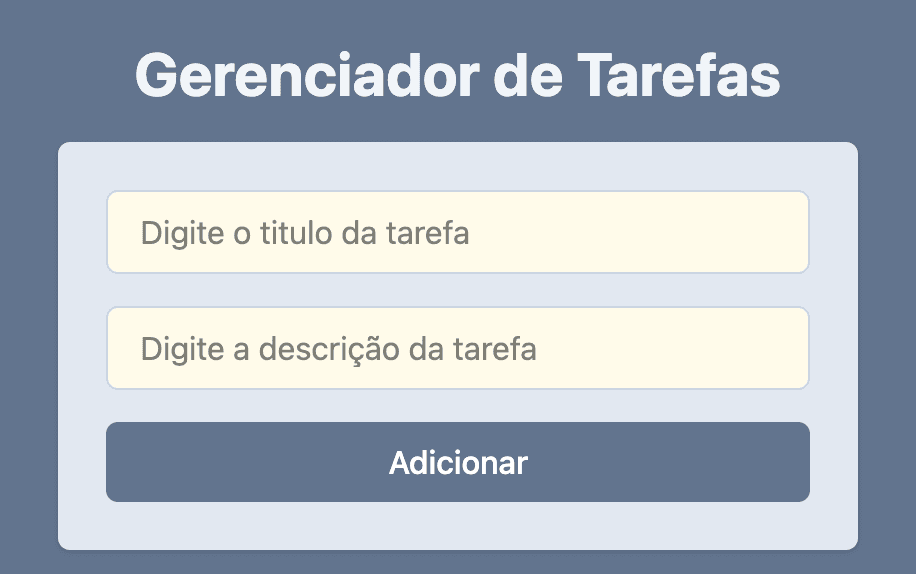The height and width of the screenshot is (574, 916).
Task: Click the placeholder 'Digite o titulo da tarefa'
Action: pos(304,234)
